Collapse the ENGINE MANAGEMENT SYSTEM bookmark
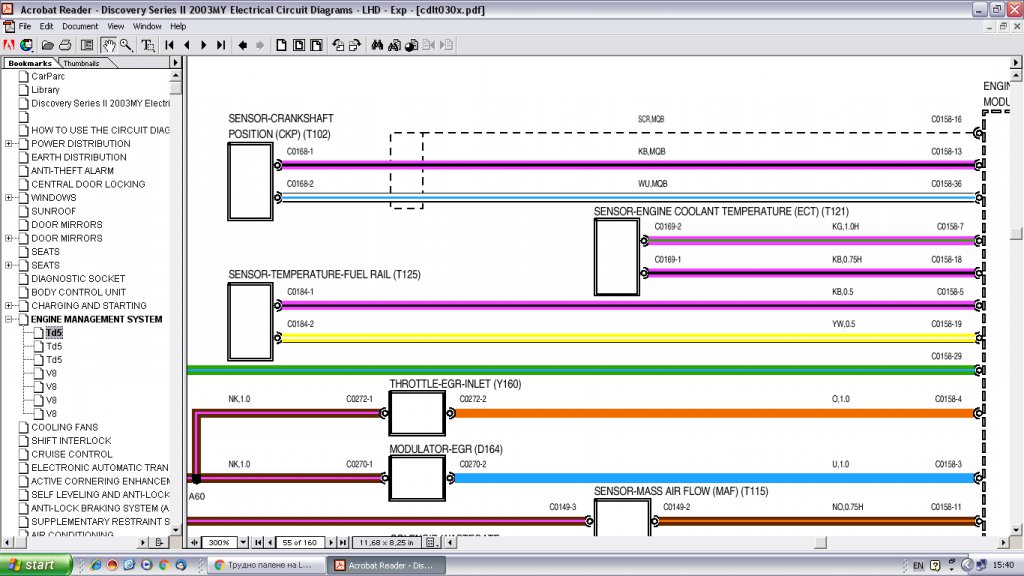 tap(8, 319)
